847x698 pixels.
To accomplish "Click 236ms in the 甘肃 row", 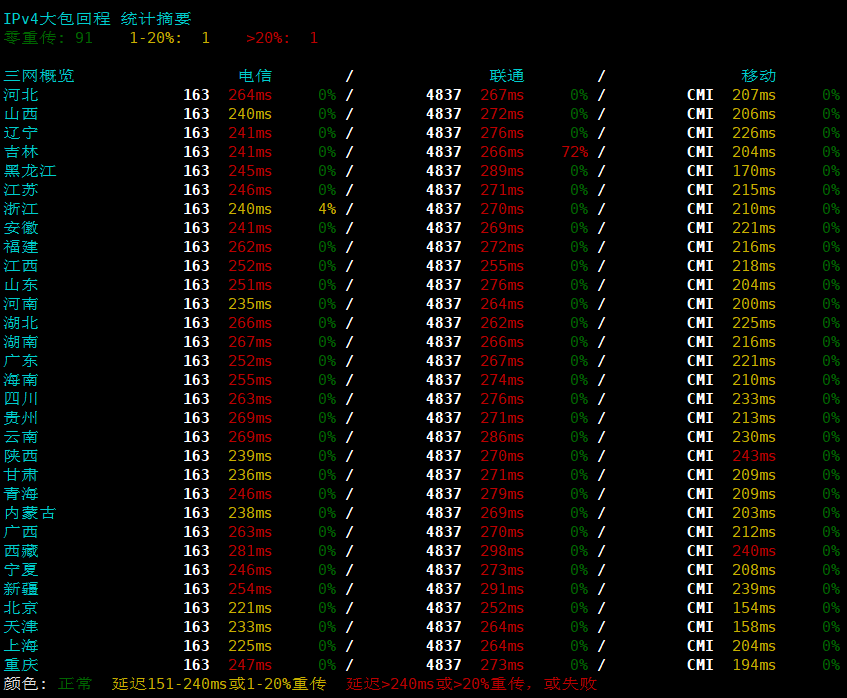I will 250,475.
